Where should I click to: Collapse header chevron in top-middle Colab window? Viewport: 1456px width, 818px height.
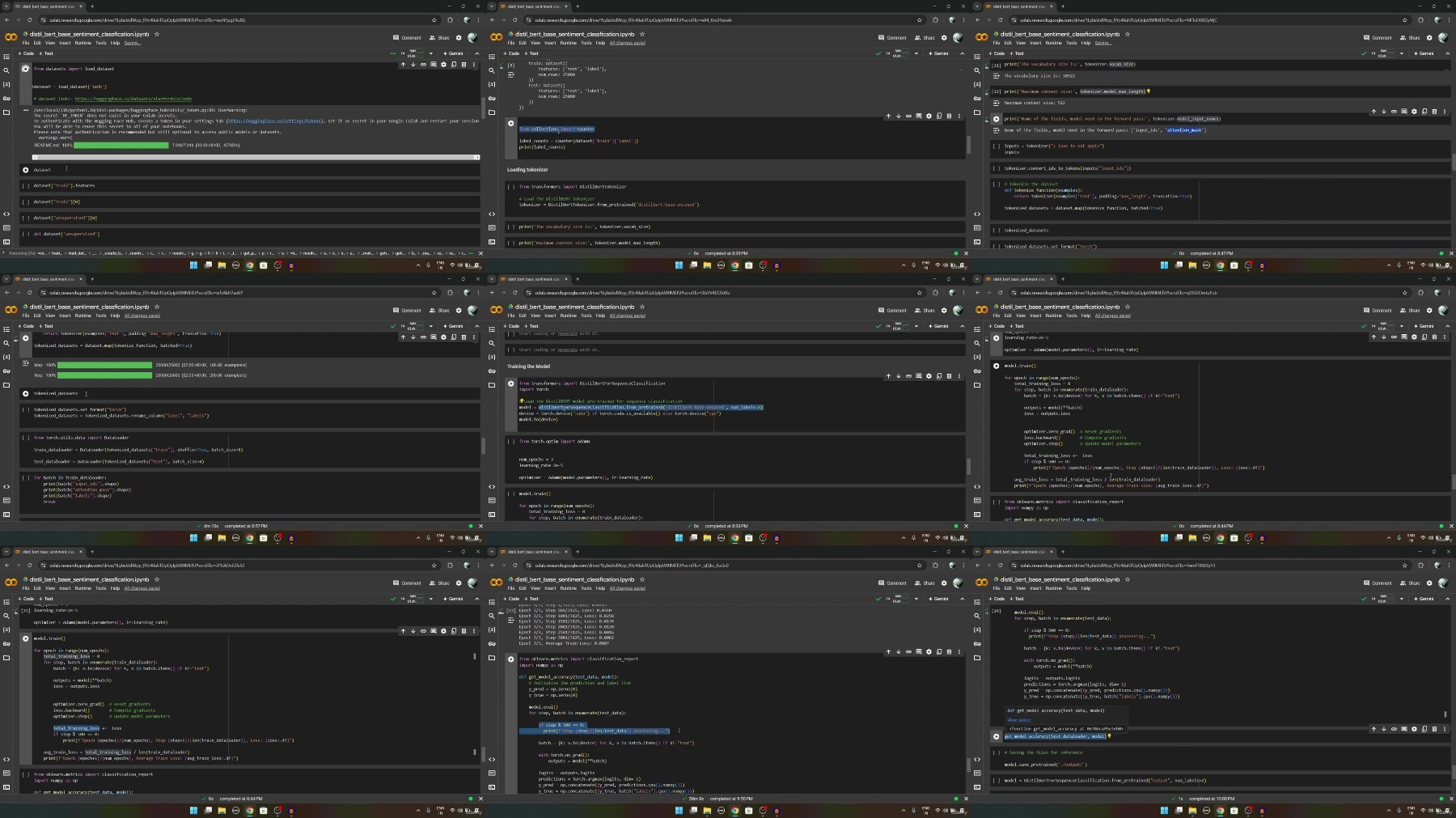[962, 53]
